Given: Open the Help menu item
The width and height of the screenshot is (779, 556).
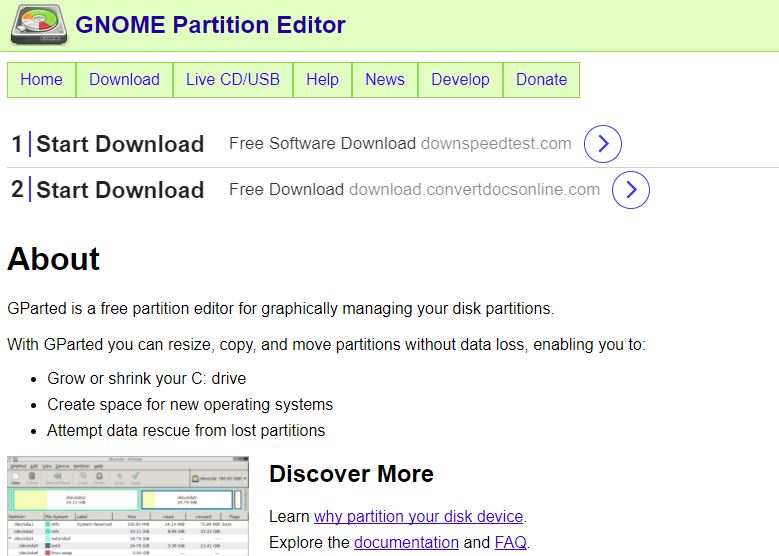Looking at the screenshot, I should coord(322,79).
